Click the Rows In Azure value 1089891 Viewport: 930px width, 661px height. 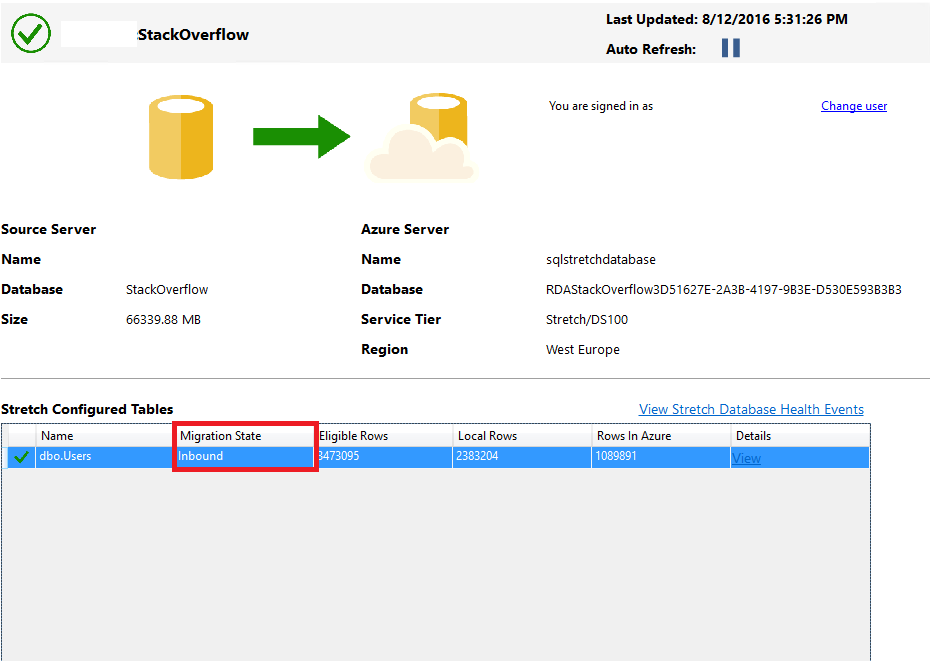(616, 456)
